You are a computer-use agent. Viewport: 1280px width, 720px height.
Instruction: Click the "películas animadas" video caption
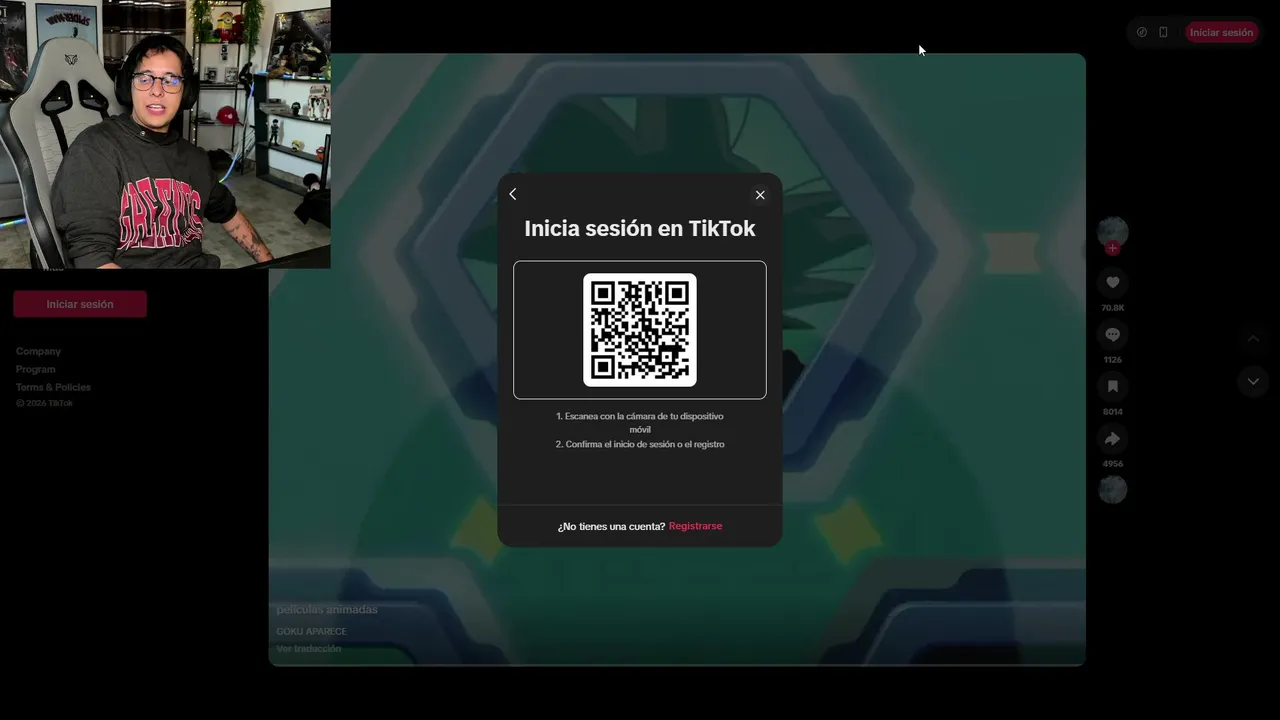point(327,609)
